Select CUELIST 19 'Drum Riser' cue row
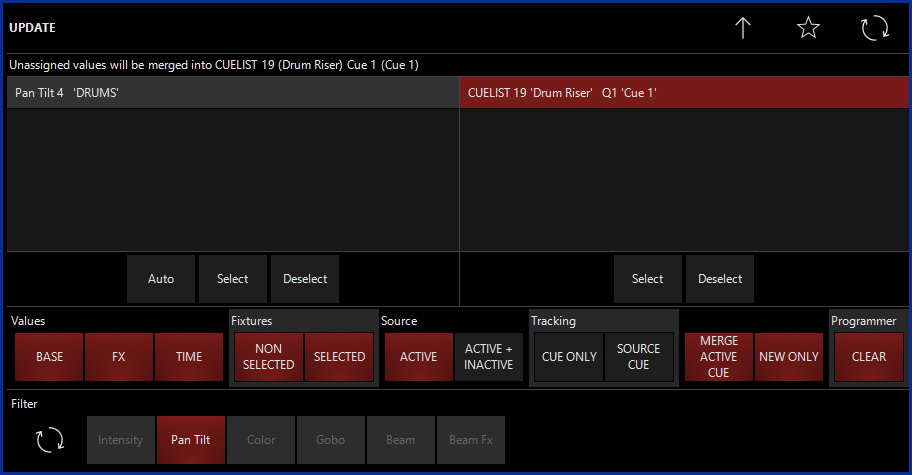912x475 pixels. (685, 93)
